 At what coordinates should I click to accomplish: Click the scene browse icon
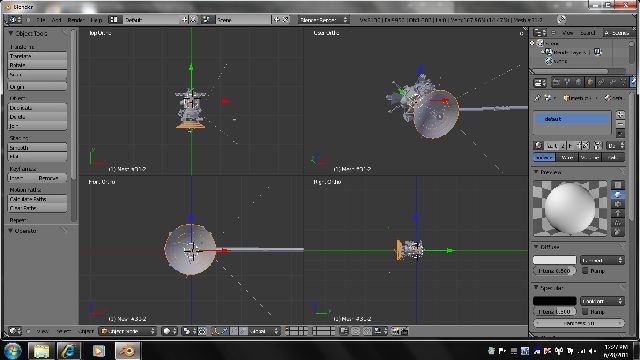point(207,20)
